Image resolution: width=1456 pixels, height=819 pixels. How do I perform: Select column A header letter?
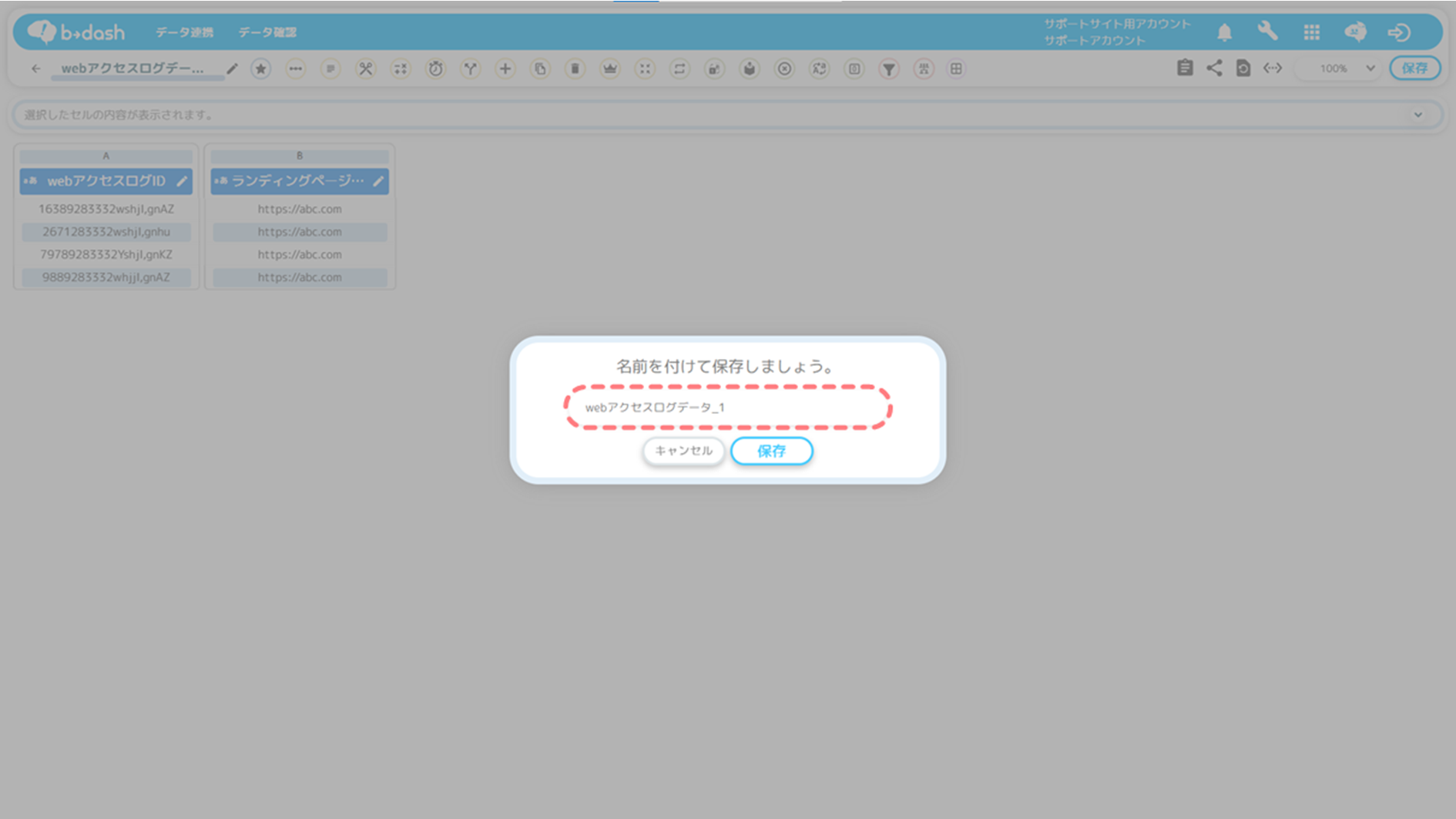[106, 156]
